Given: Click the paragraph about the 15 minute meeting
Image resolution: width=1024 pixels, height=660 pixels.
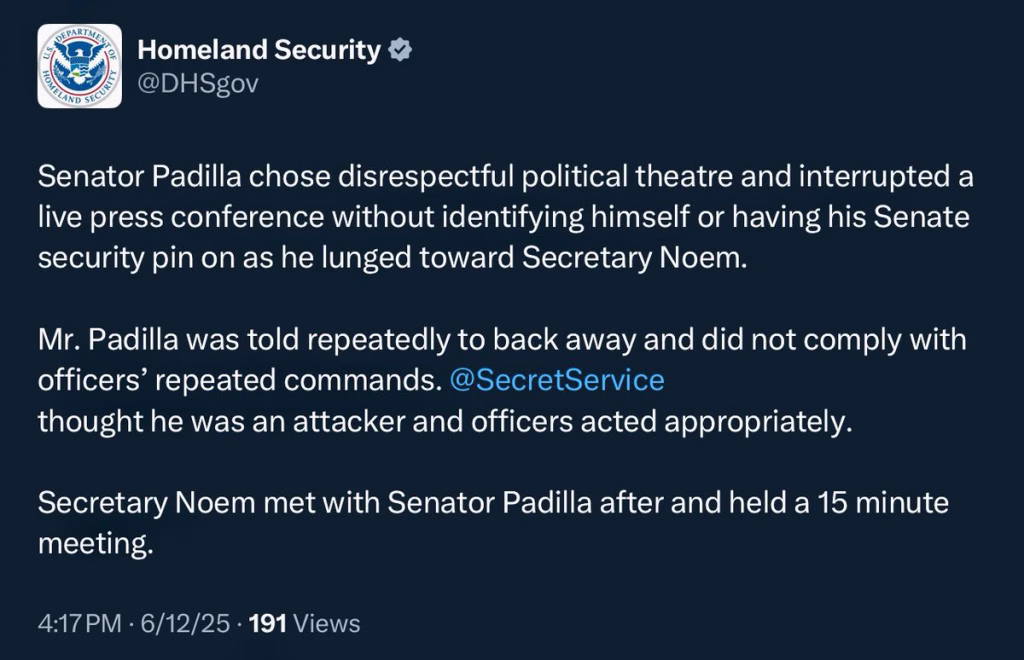Looking at the screenshot, I should [493, 523].
